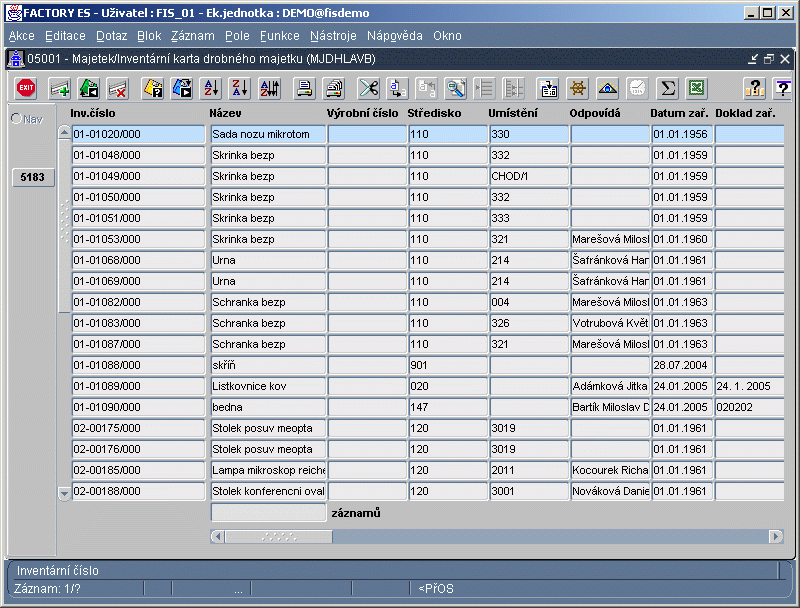
Task: Click Odpovídá cell Votrubová Květ
Action: coord(610,323)
